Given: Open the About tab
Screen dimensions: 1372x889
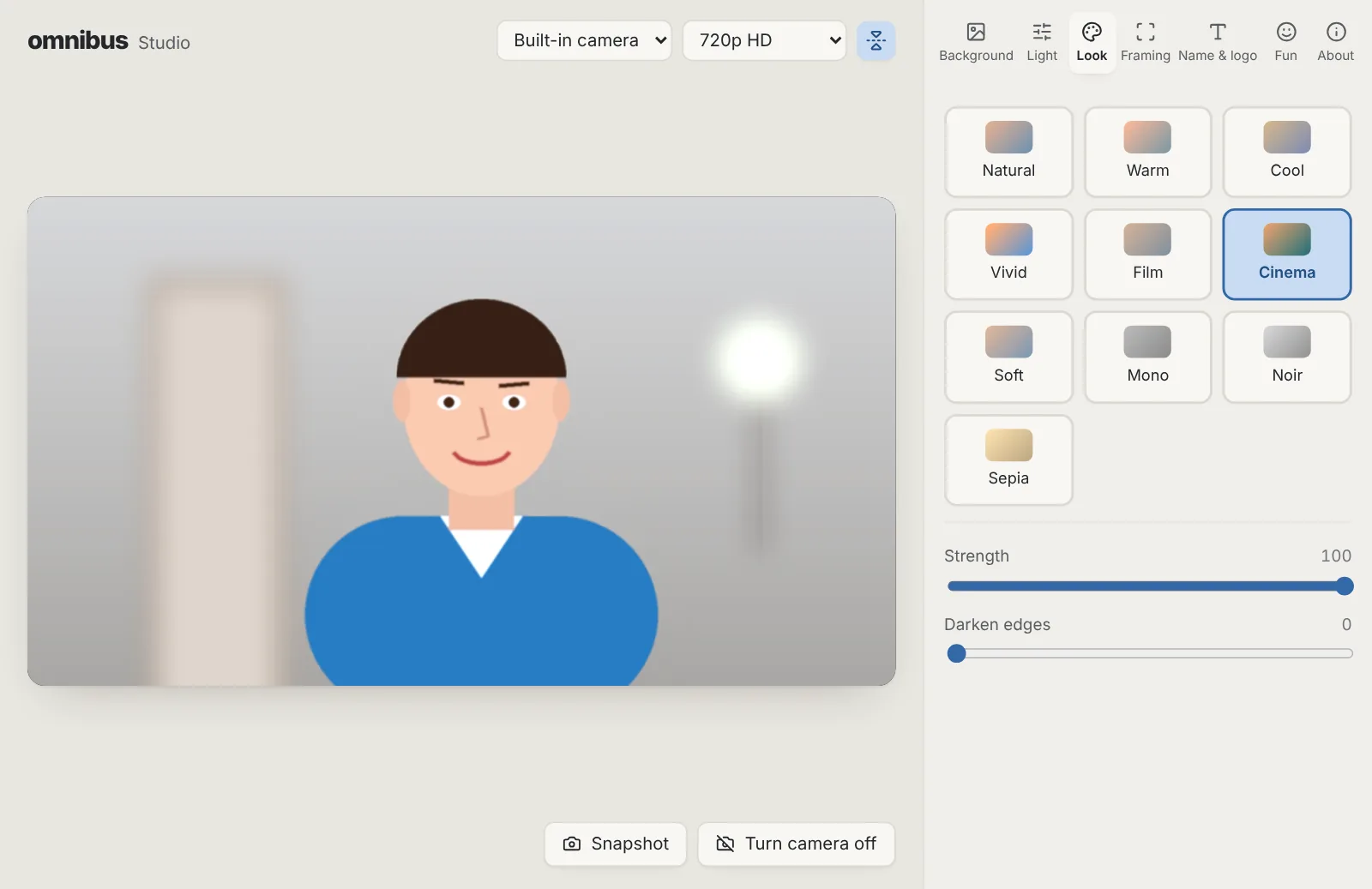Looking at the screenshot, I should coord(1335,43).
